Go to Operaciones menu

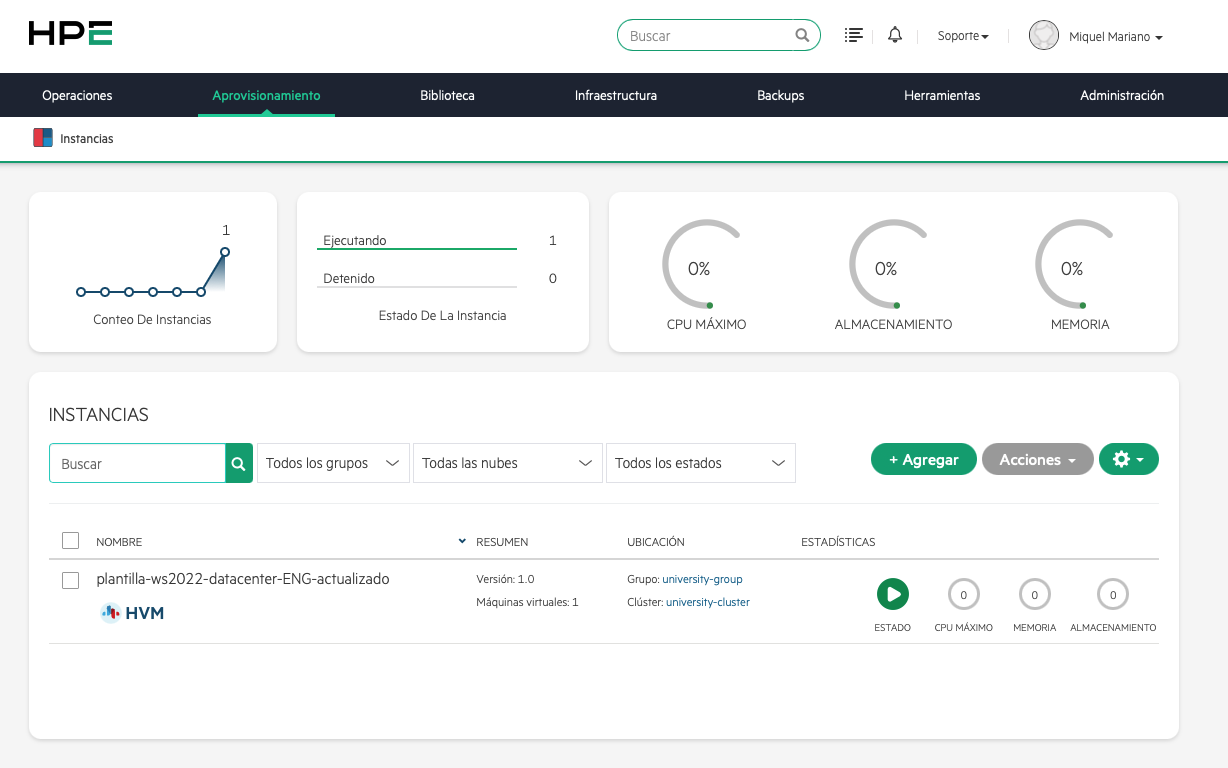click(x=77, y=96)
